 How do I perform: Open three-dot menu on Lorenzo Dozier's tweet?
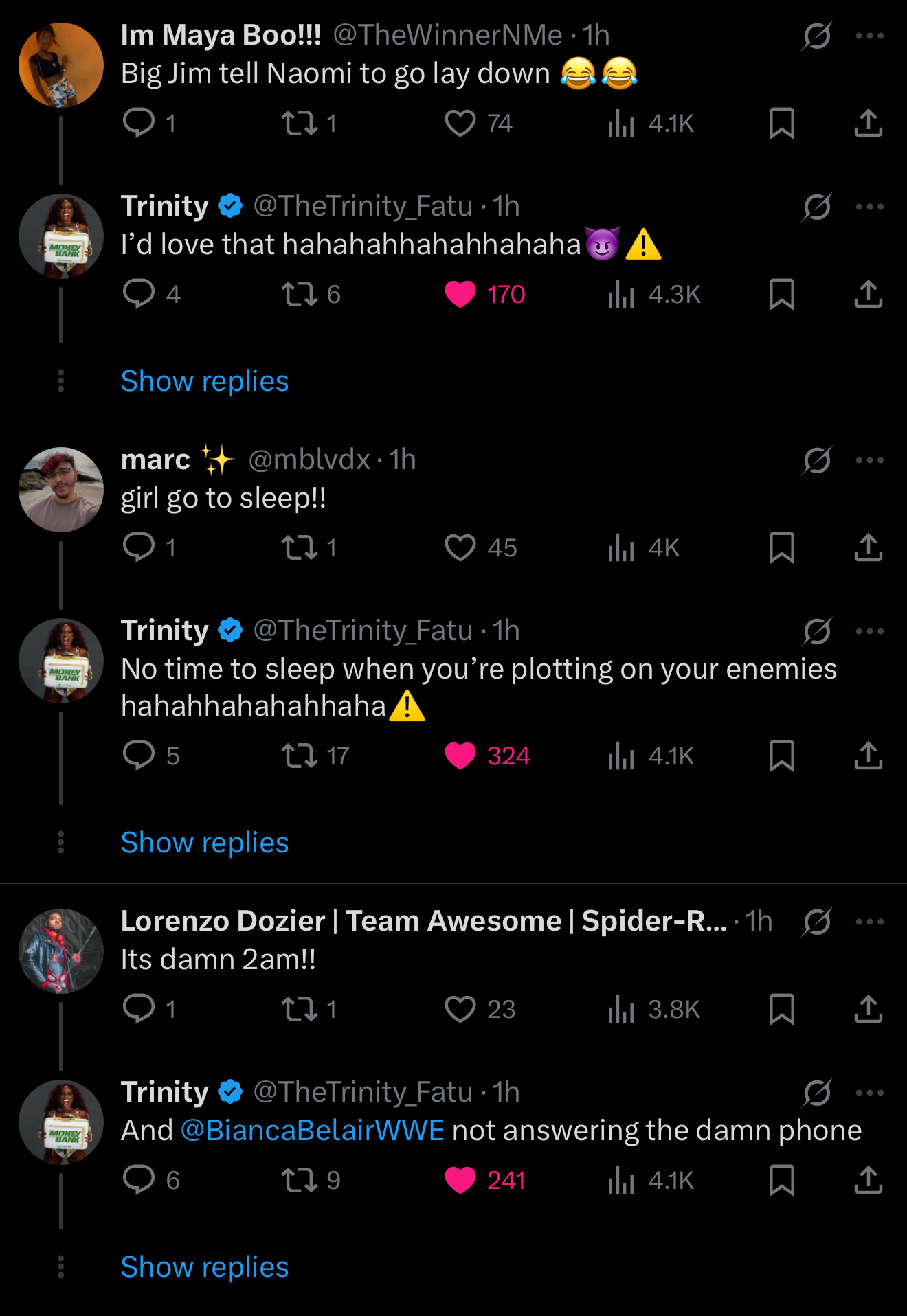(869, 922)
